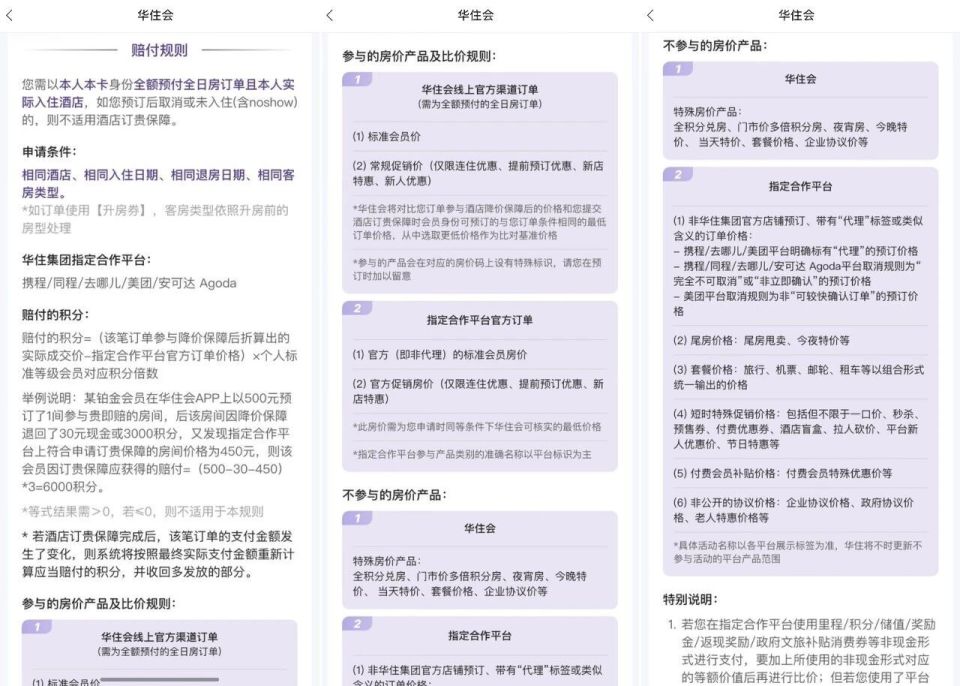Select the 赔付规则 section heading
Viewport: 960px width, 686px height.
[159, 50]
